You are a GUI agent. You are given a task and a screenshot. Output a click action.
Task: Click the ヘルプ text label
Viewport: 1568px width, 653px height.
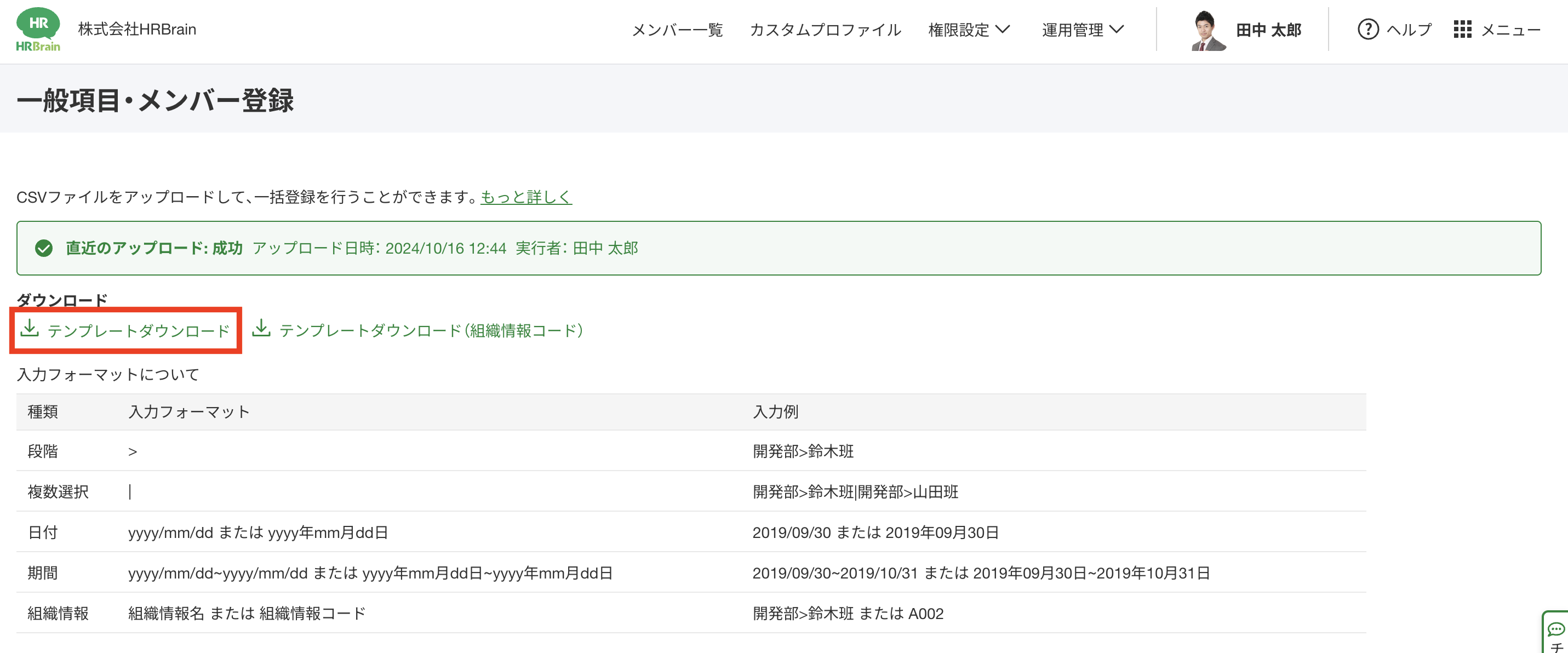tap(1409, 30)
